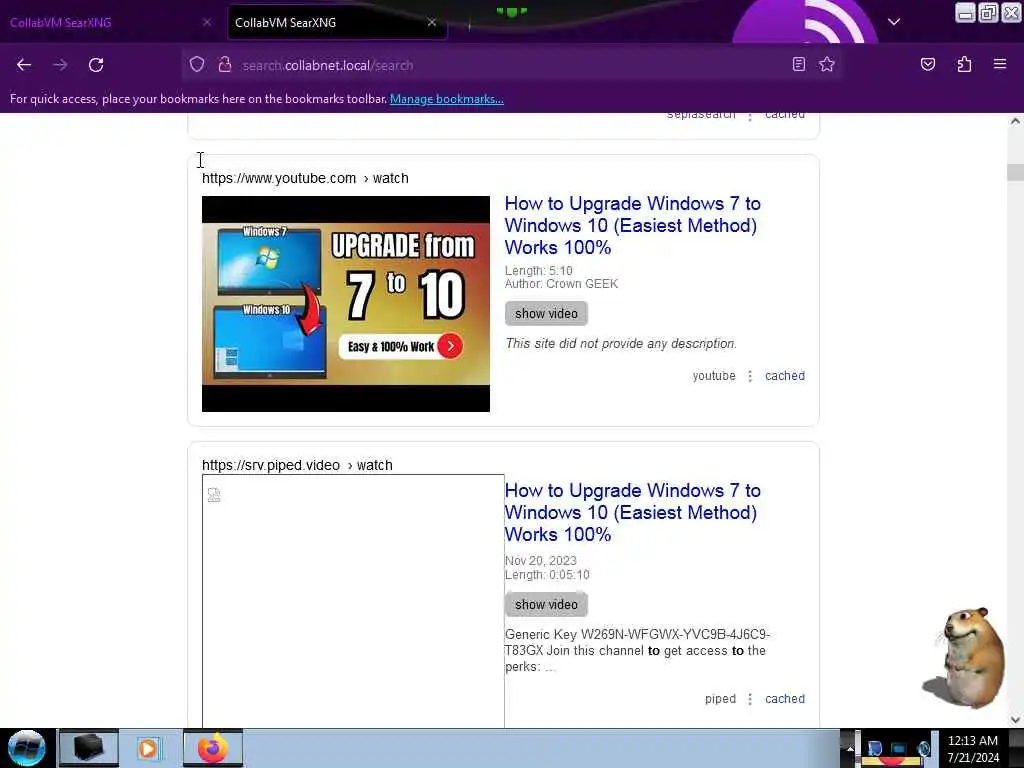1024x768 pixels.
Task: Open tracking protection shield info
Action: coord(197,64)
